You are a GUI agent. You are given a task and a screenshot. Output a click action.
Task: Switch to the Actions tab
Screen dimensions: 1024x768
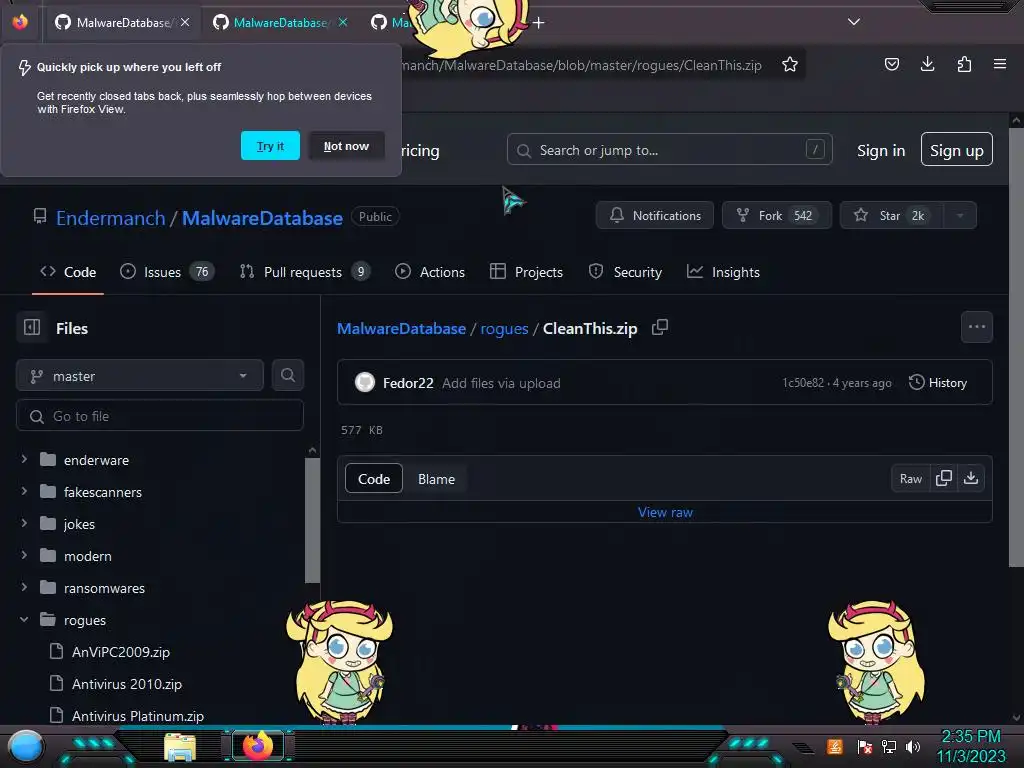click(430, 272)
